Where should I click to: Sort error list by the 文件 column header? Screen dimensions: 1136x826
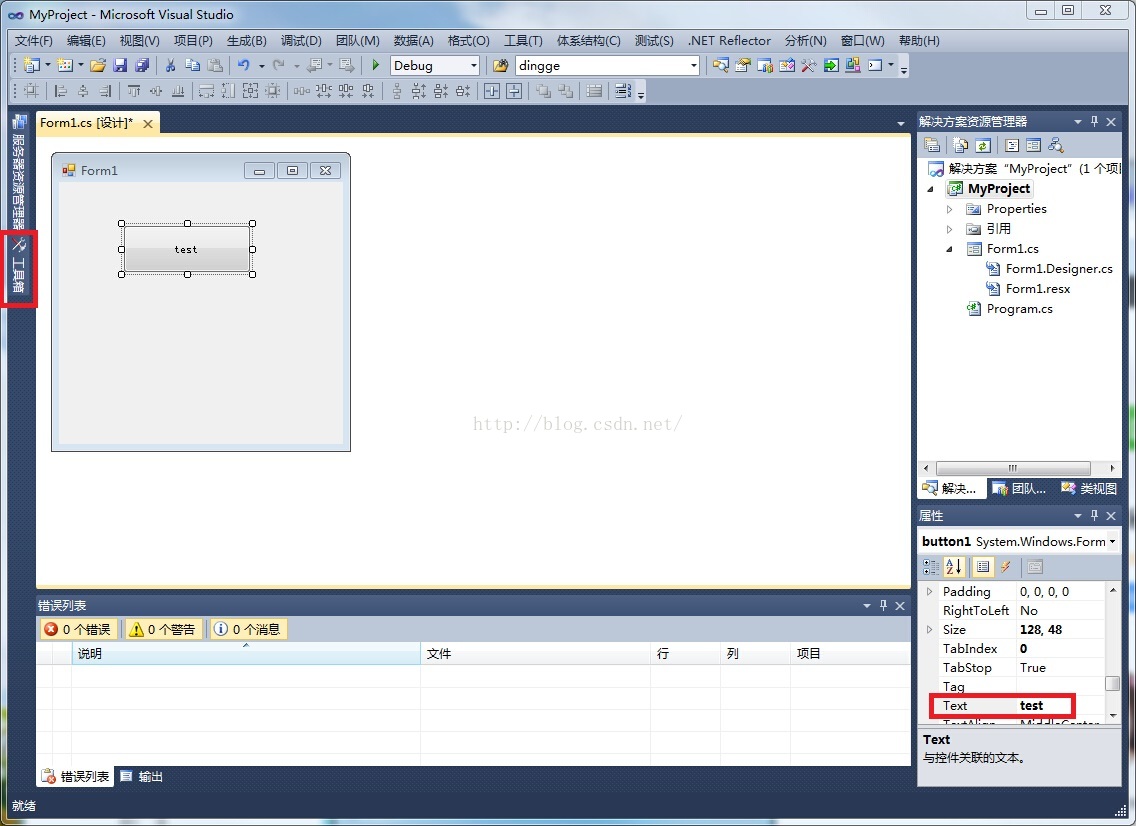pos(535,654)
